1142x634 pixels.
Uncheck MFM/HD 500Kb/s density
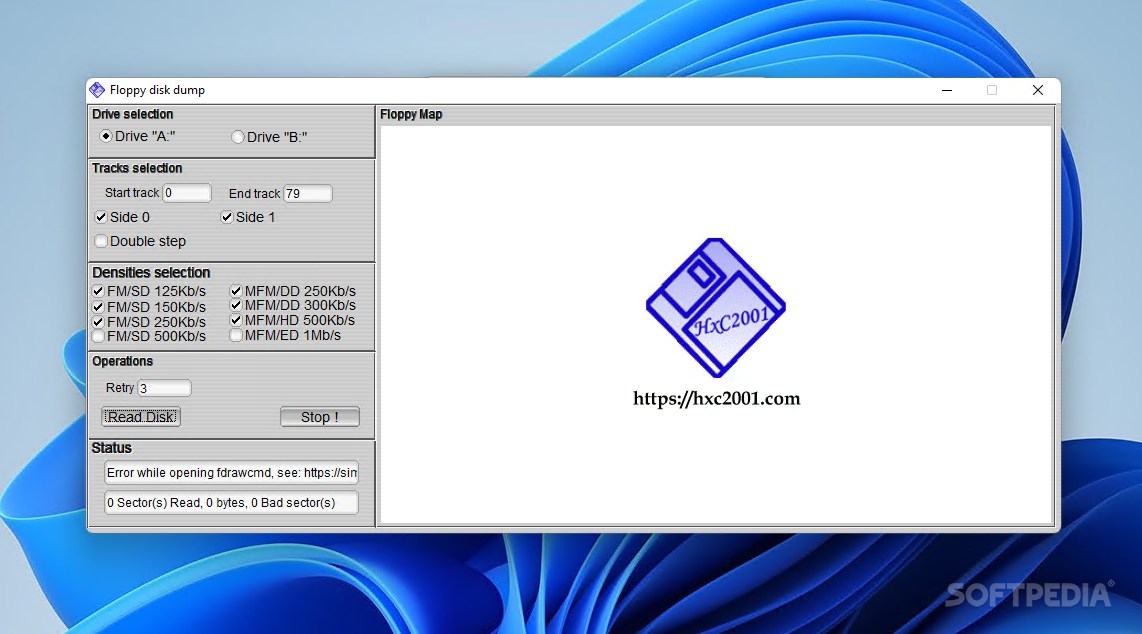[x=236, y=320]
